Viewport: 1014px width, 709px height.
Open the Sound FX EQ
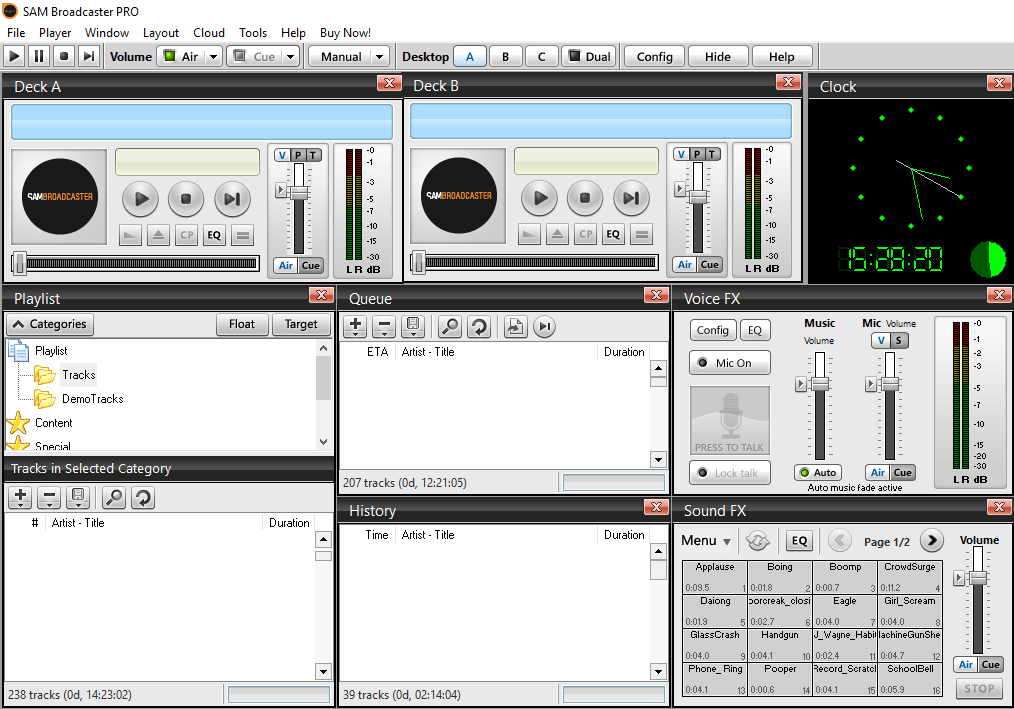pos(799,541)
